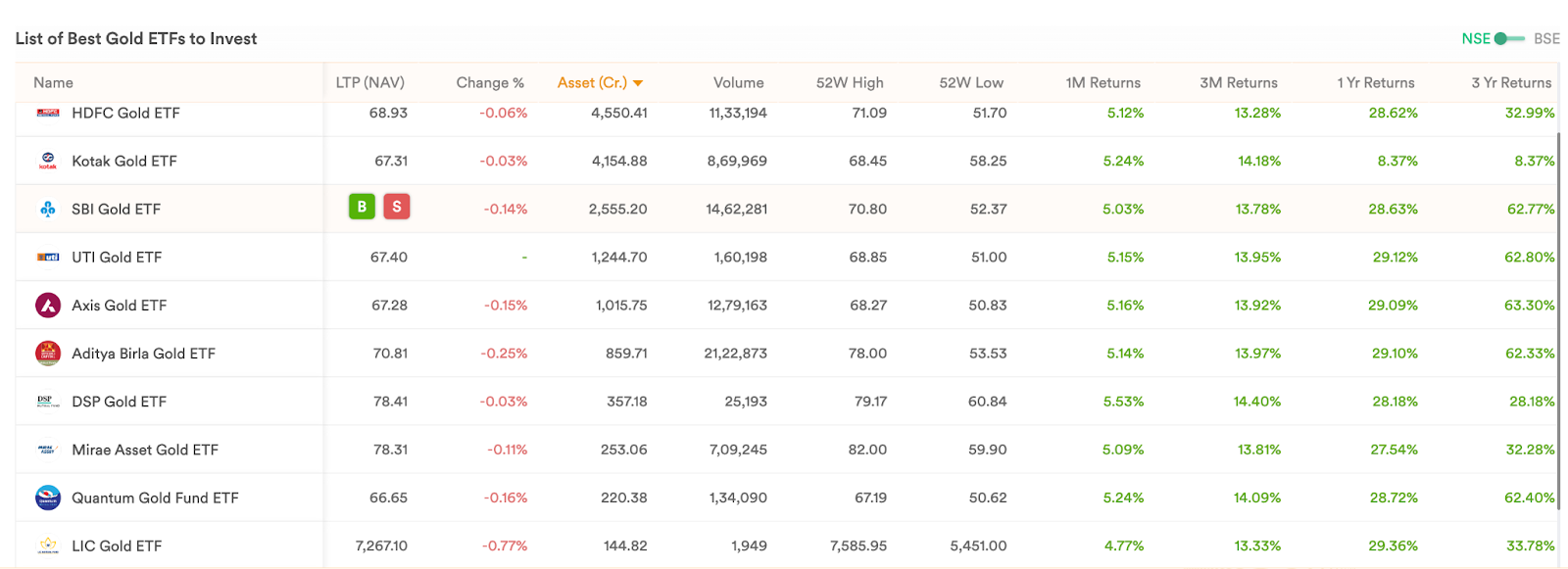This screenshot has width=1568, height=569.
Task: Click the Kotak Gold ETF logo icon
Action: [x=48, y=161]
